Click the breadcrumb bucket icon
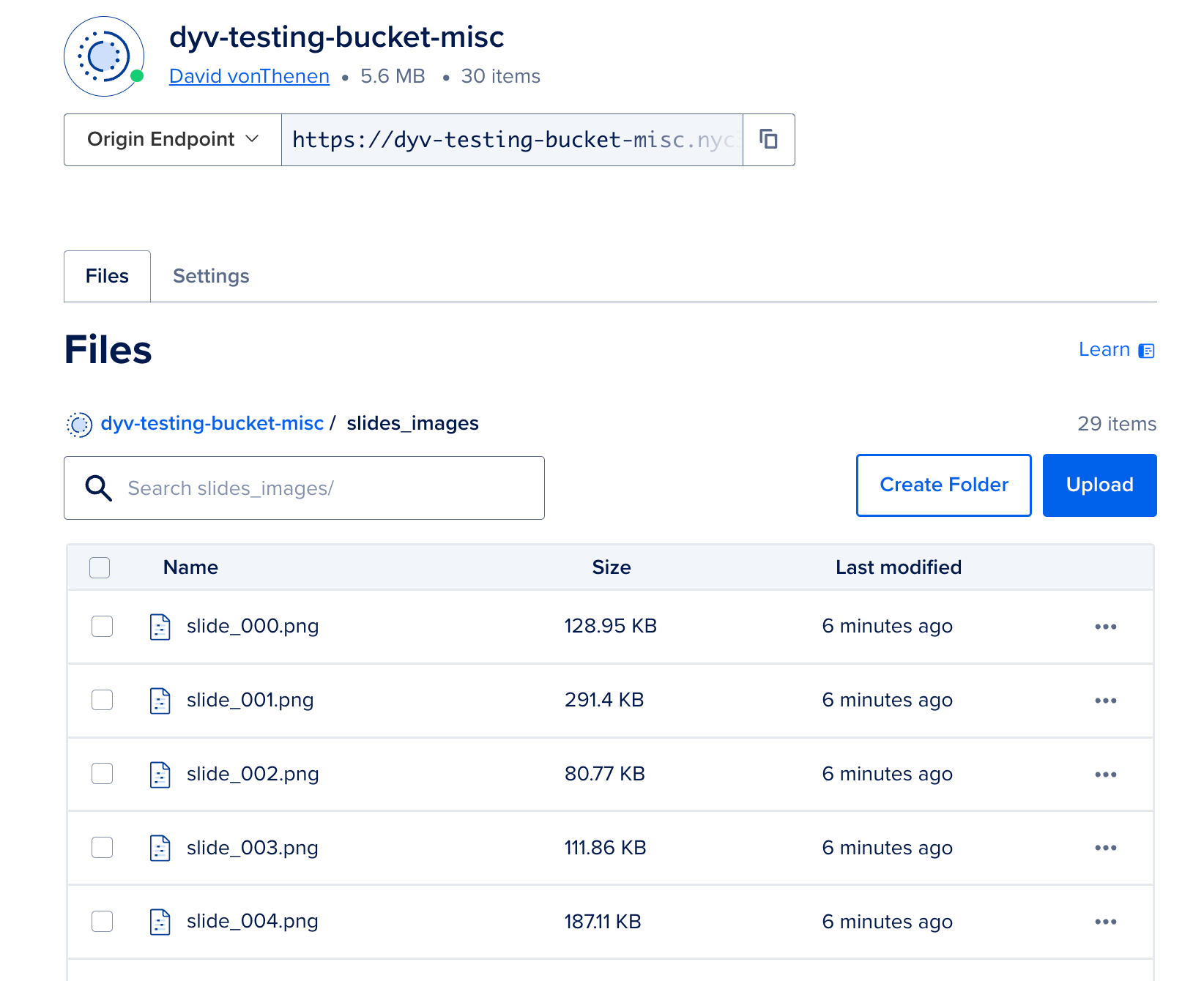Image resolution: width=1204 pixels, height=981 pixels. tap(79, 424)
